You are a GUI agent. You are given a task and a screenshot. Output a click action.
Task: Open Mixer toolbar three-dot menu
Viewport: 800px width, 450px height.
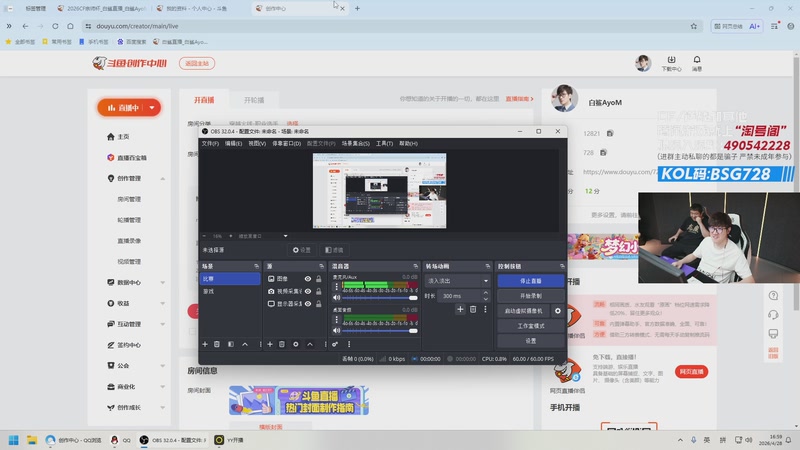[349, 344]
